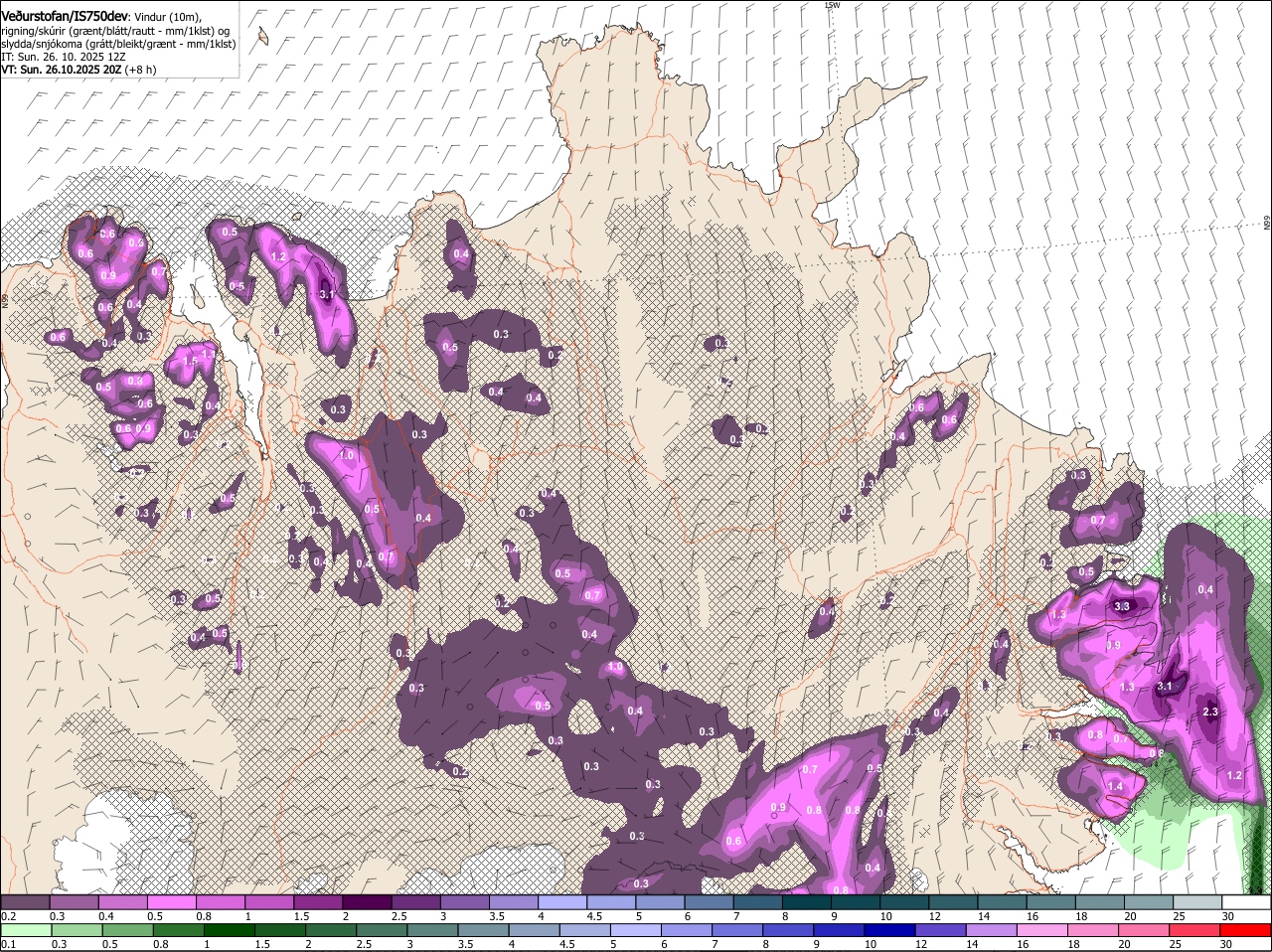Click the 1.4 precipitation value on the map
This screenshot has height=952, width=1272.
tap(1115, 786)
